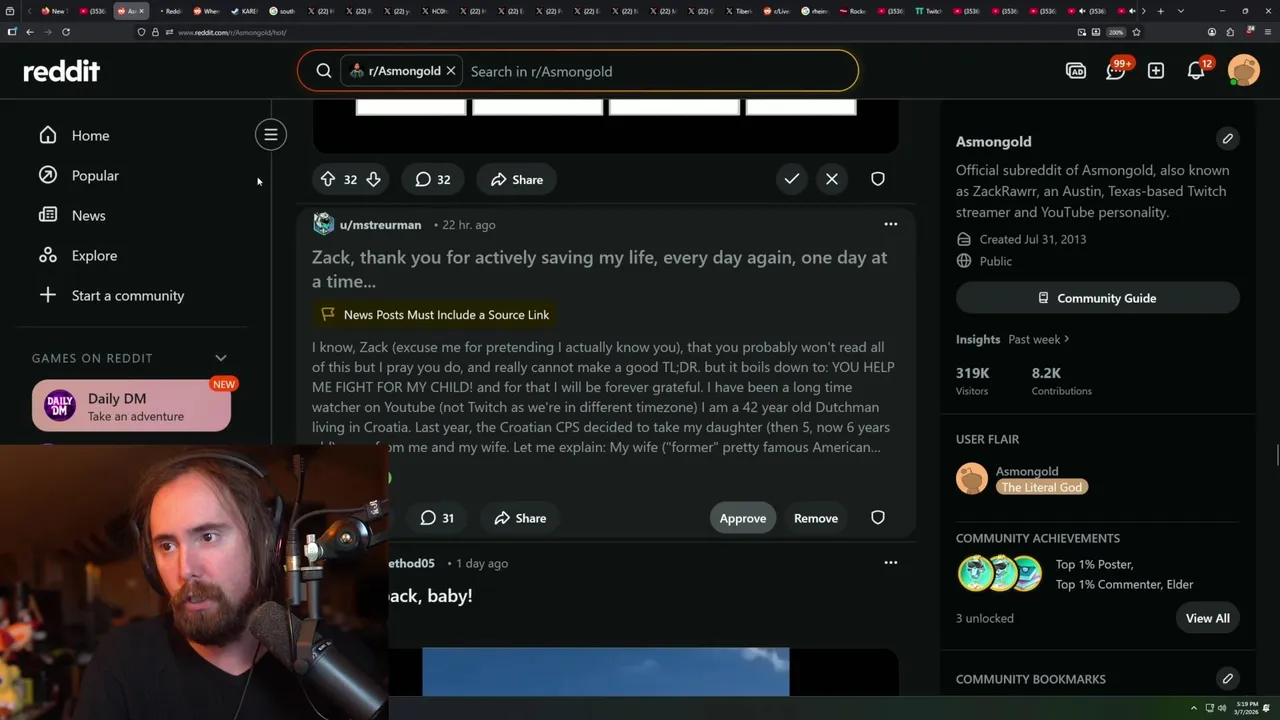
Task: Click the Created Jul 31, 2013 text
Action: click(1033, 239)
